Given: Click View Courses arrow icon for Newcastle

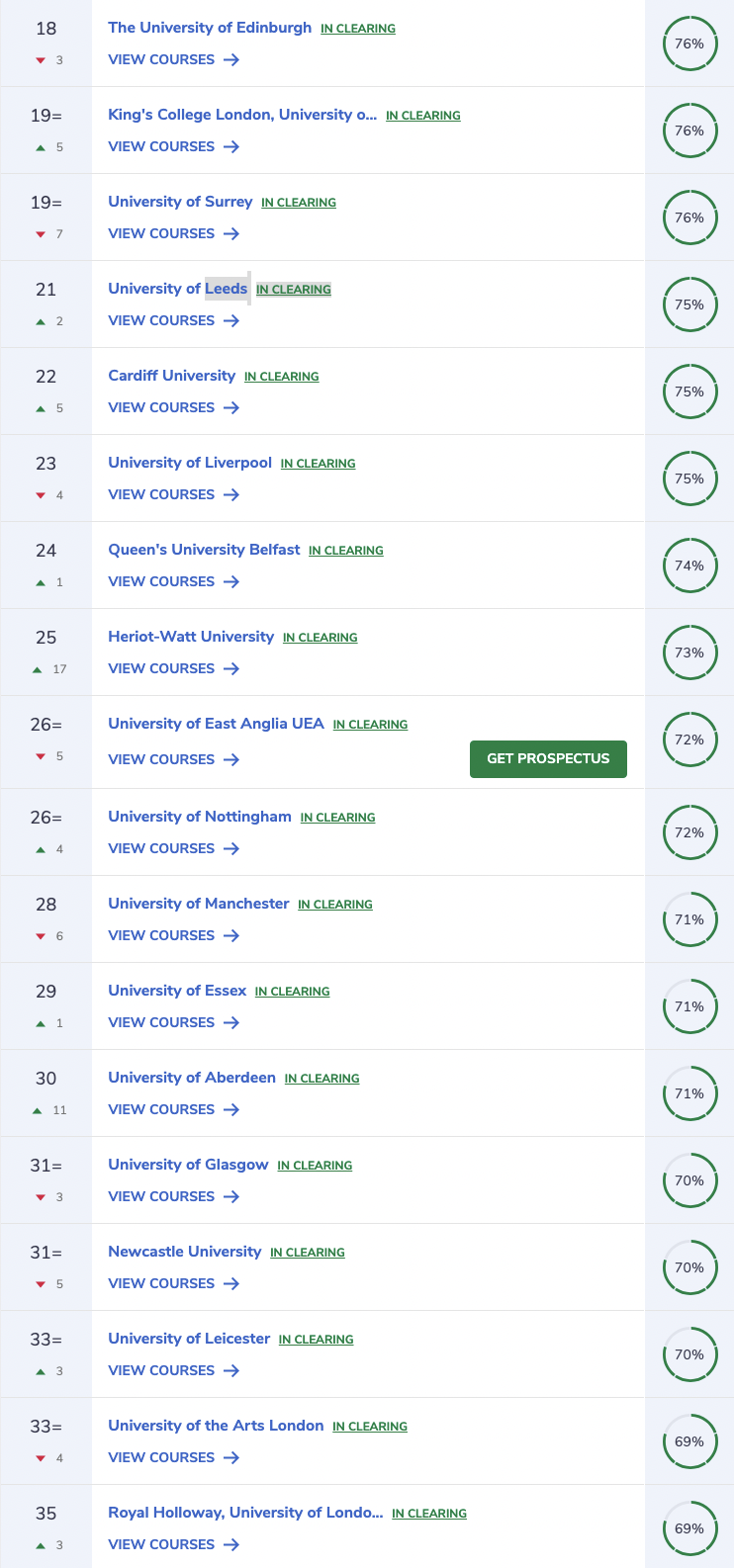Looking at the screenshot, I should [231, 1284].
